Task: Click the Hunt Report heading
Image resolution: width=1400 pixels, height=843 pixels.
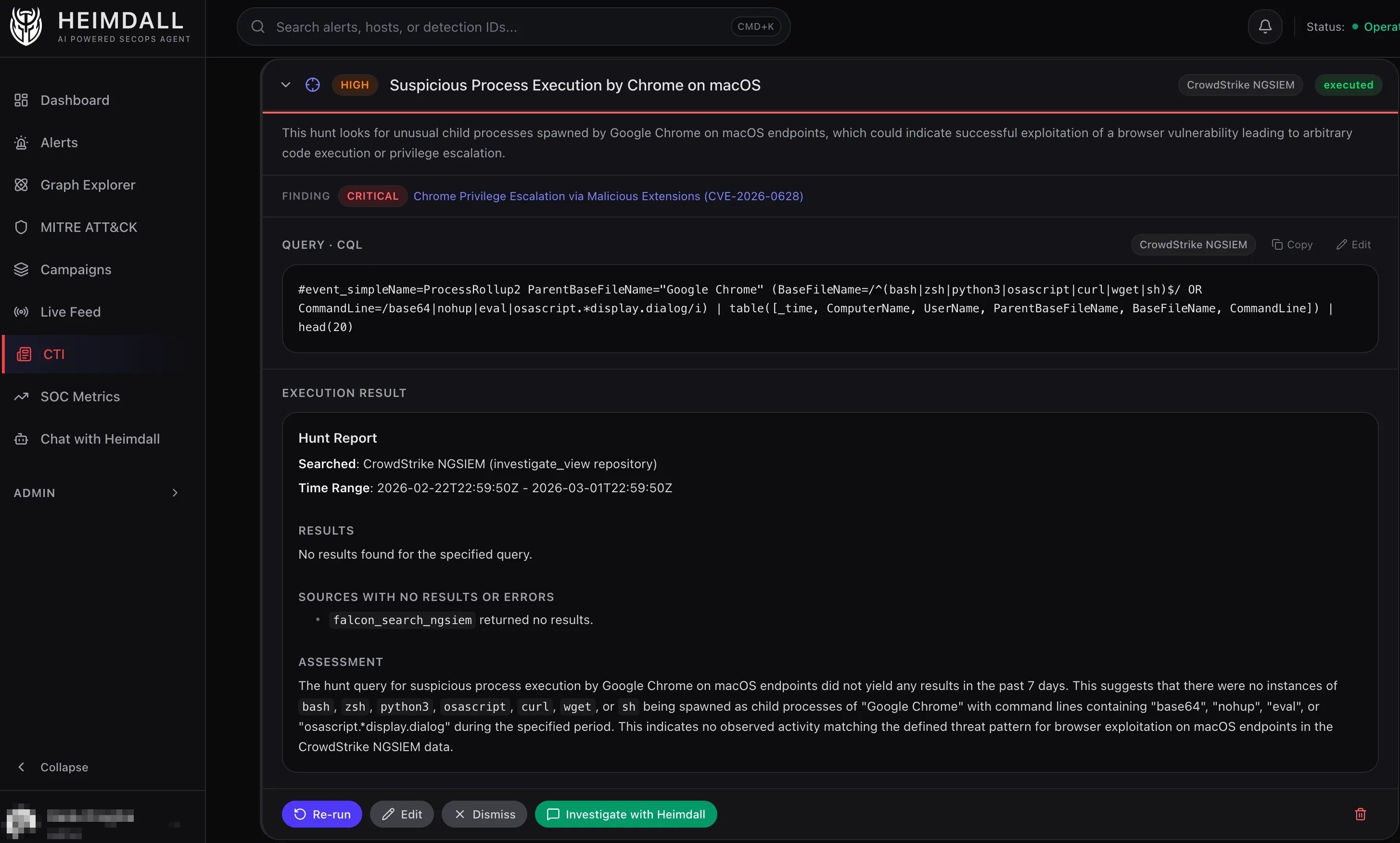Action: coord(337,438)
